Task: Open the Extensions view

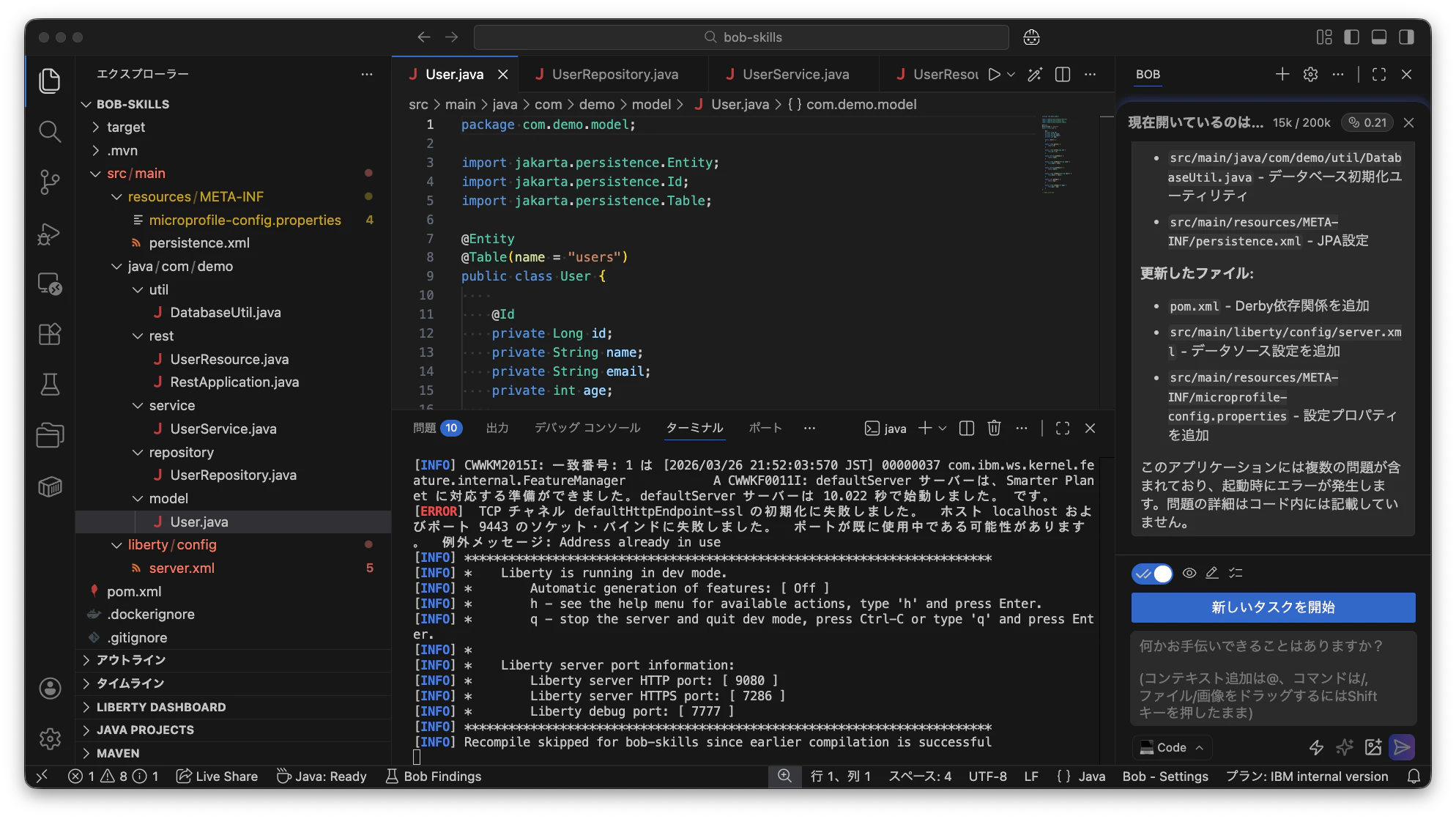Action: (x=49, y=334)
